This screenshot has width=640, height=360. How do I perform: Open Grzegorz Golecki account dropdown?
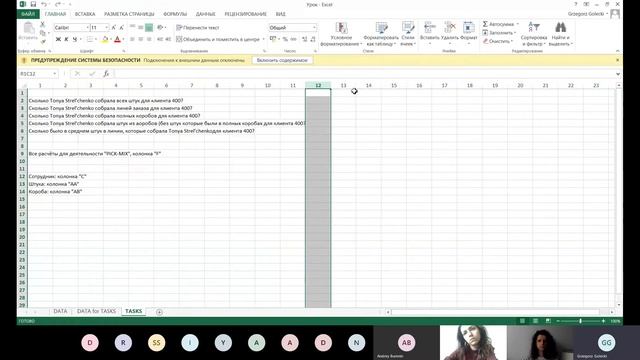(x=588, y=14)
